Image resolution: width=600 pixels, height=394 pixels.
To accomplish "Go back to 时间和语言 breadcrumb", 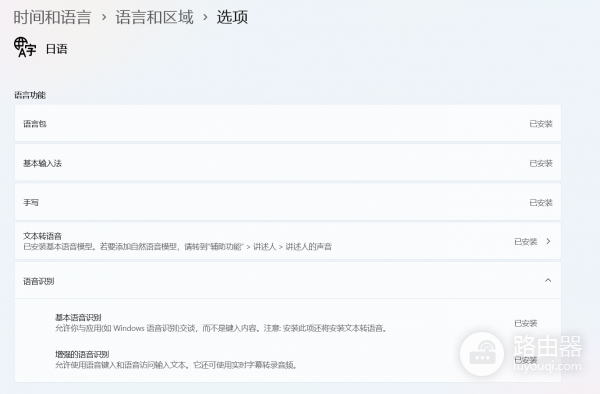I will click(x=52, y=17).
